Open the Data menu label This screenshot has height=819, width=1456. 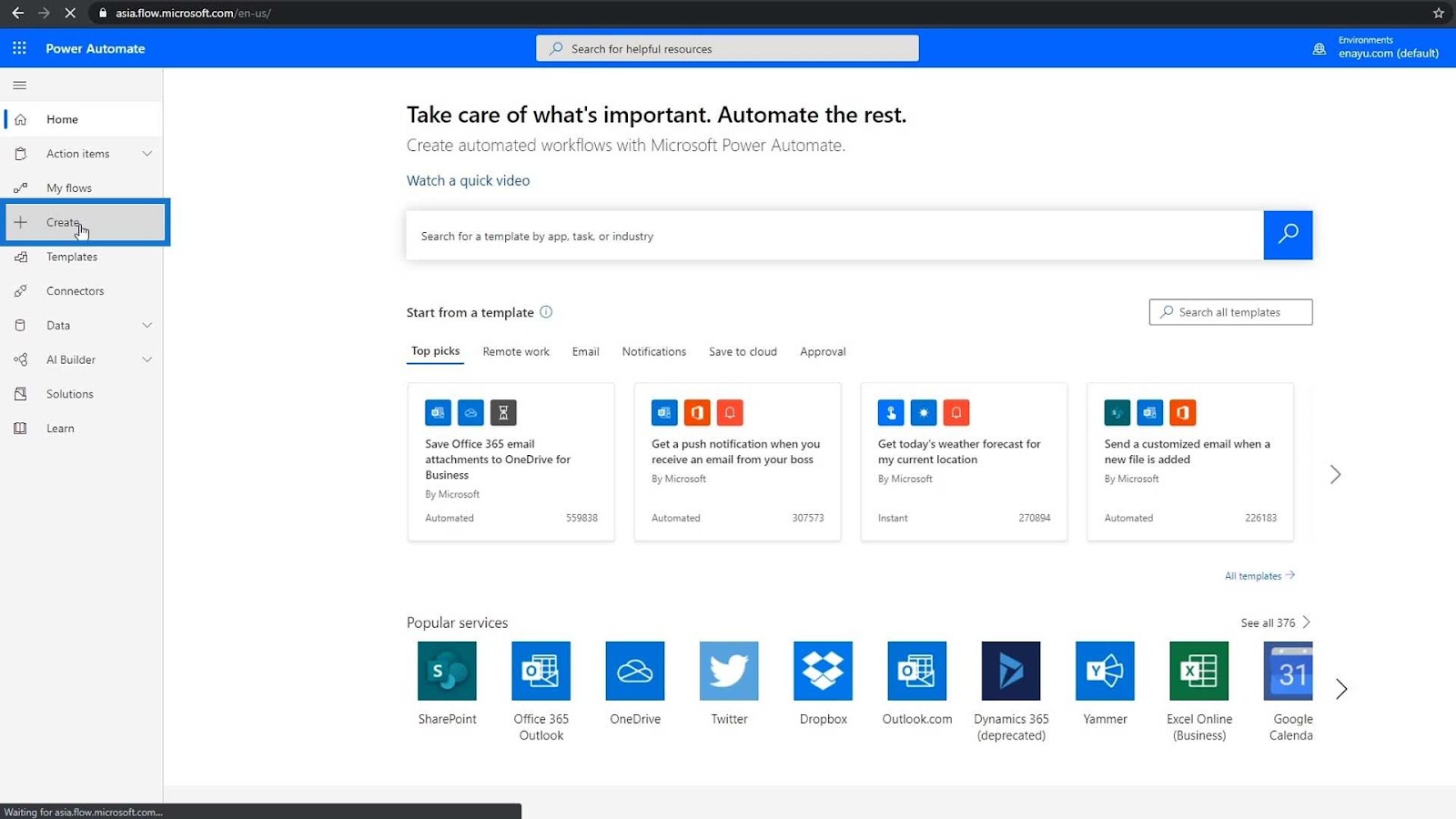pyautogui.click(x=58, y=325)
